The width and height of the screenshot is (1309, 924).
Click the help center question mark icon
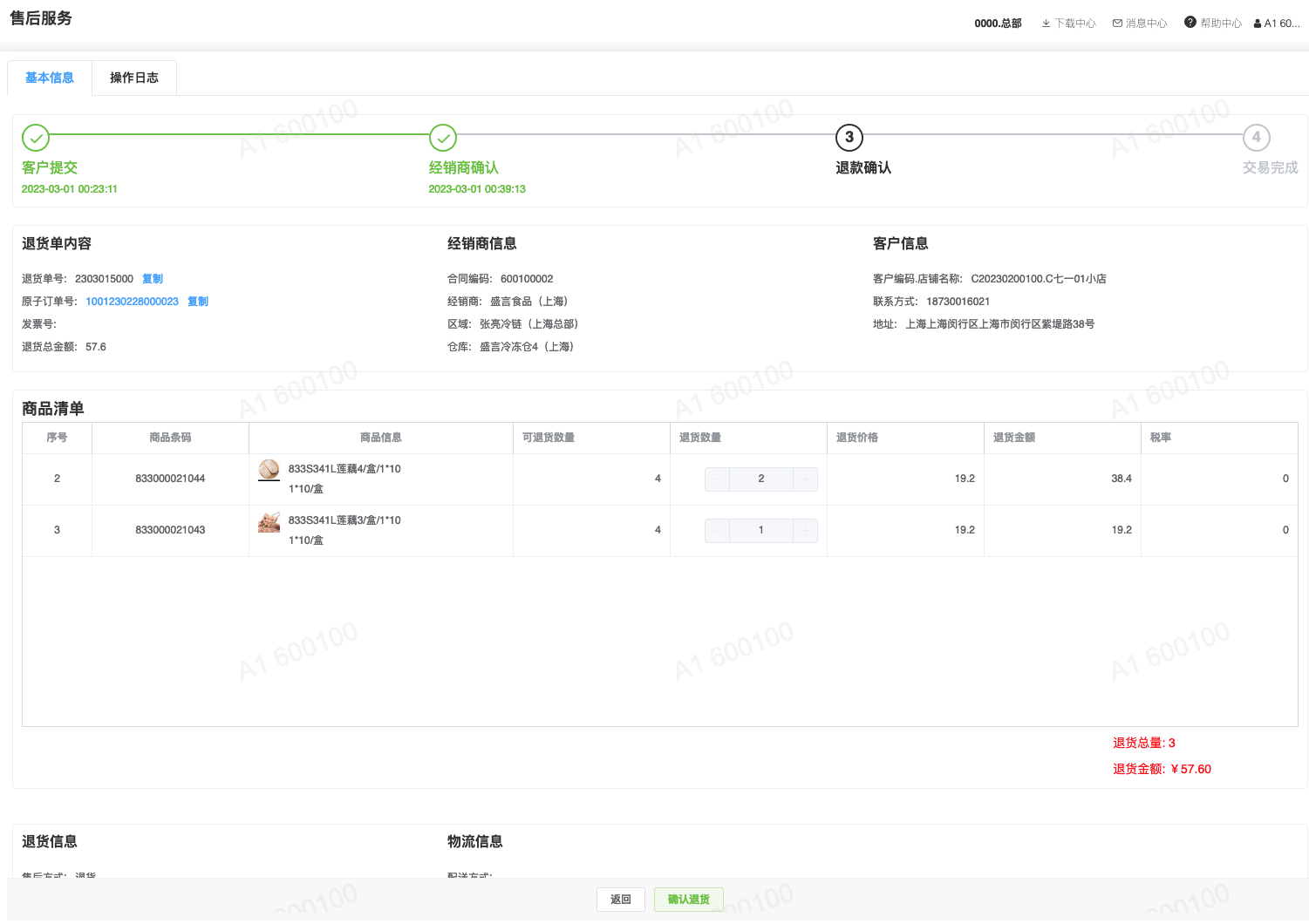(x=1190, y=23)
